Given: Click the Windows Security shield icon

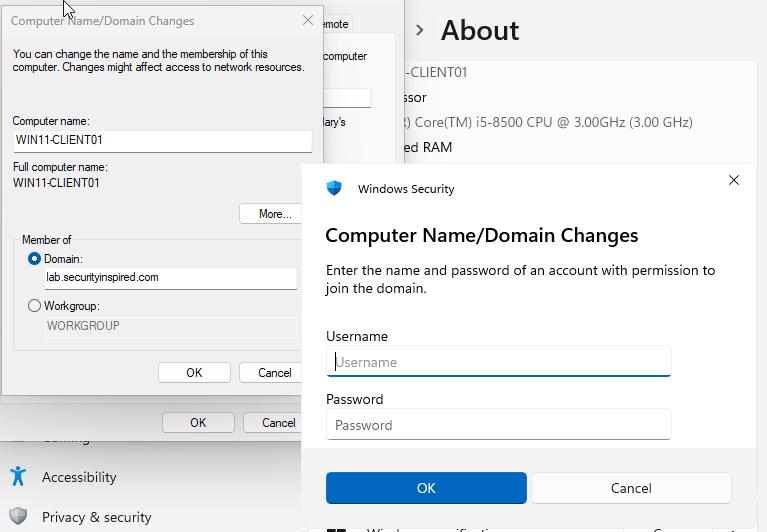Looking at the screenshot, I should pyautogui.click(x=334, y=188).
